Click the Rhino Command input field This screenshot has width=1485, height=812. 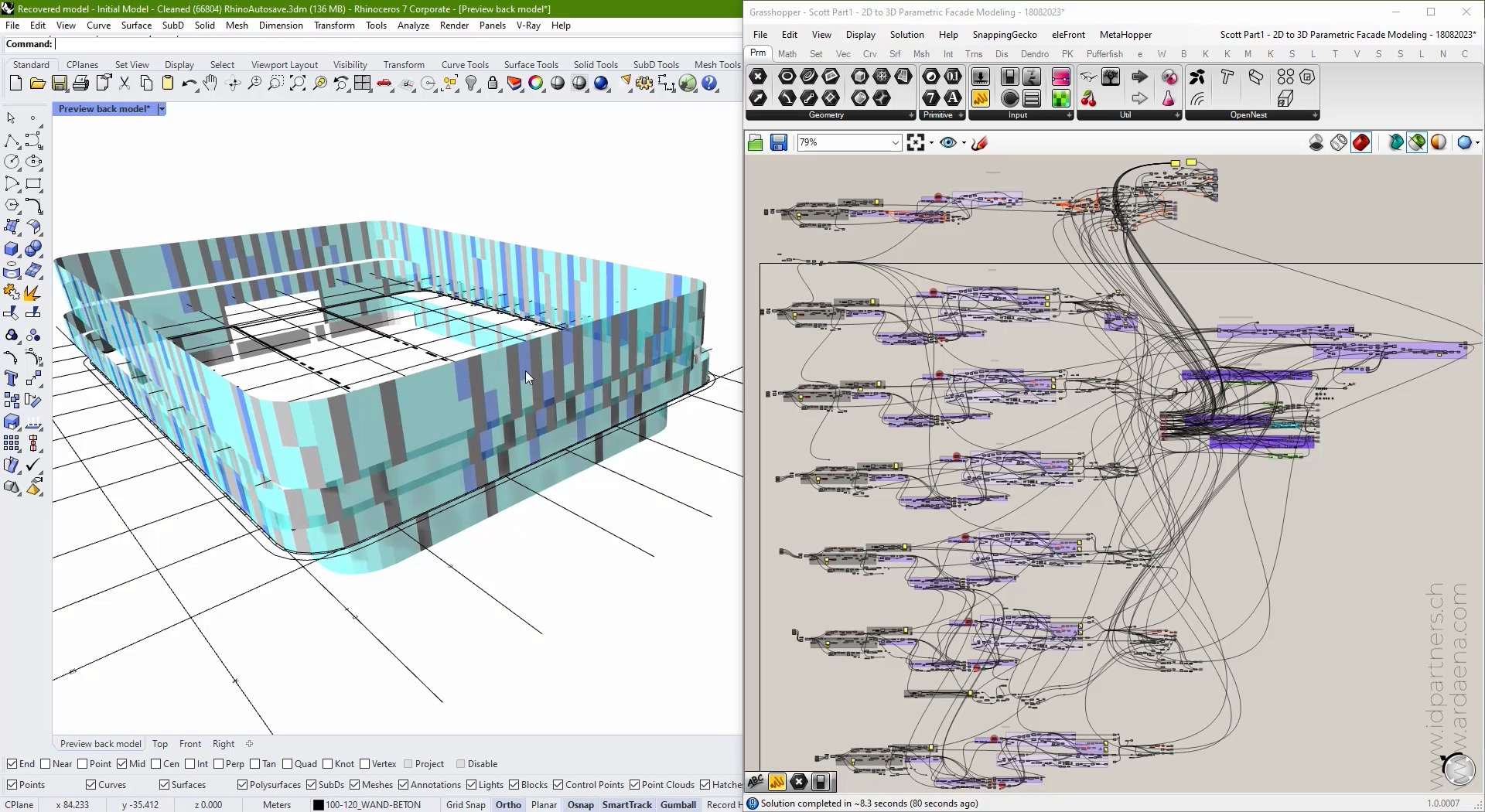click(398, 44)
